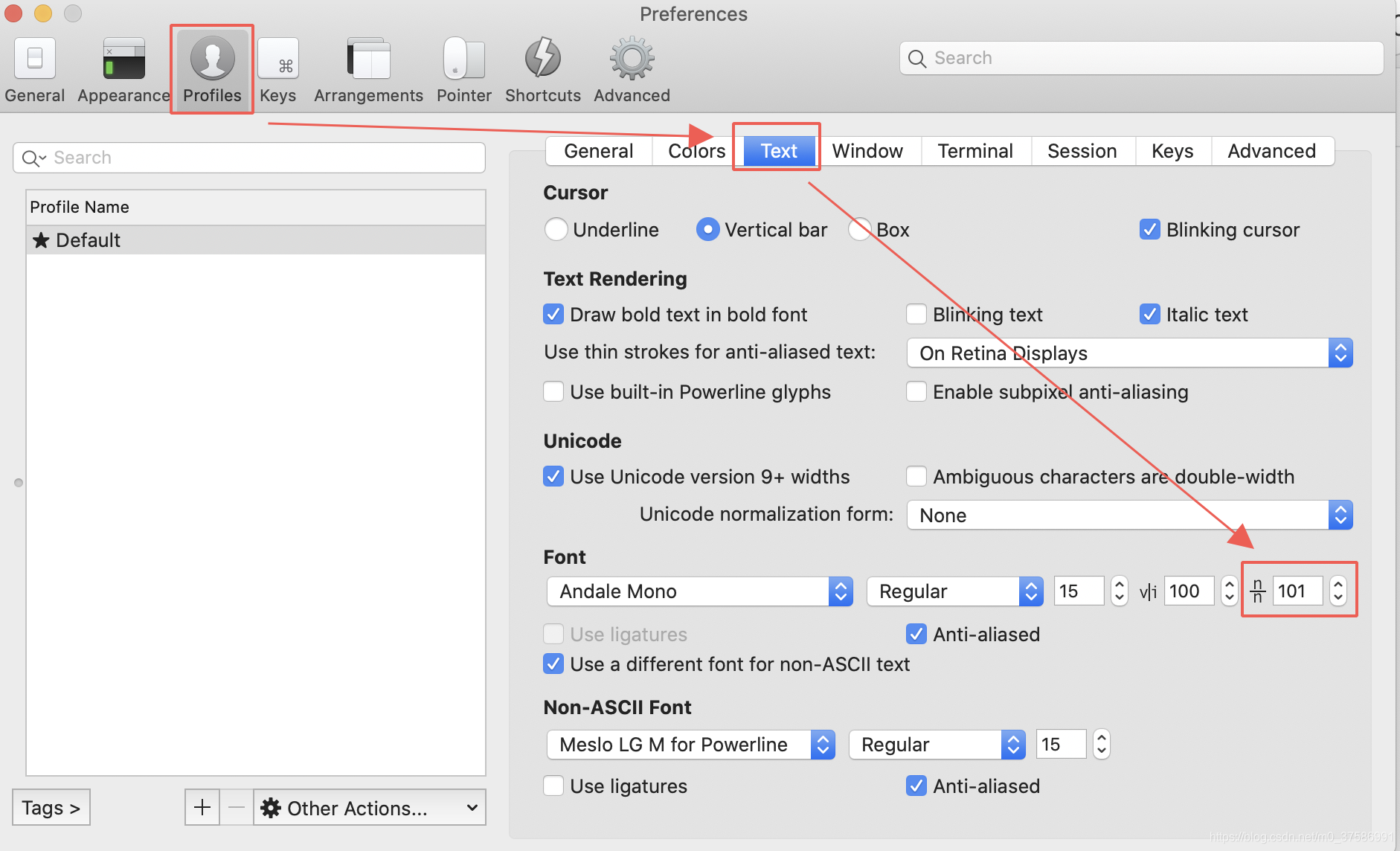Image resolution: width=1400 pixels, height=851 pixels.
Task: Toggle Use a different font for non-ASCII text
Action: (553, 664)
